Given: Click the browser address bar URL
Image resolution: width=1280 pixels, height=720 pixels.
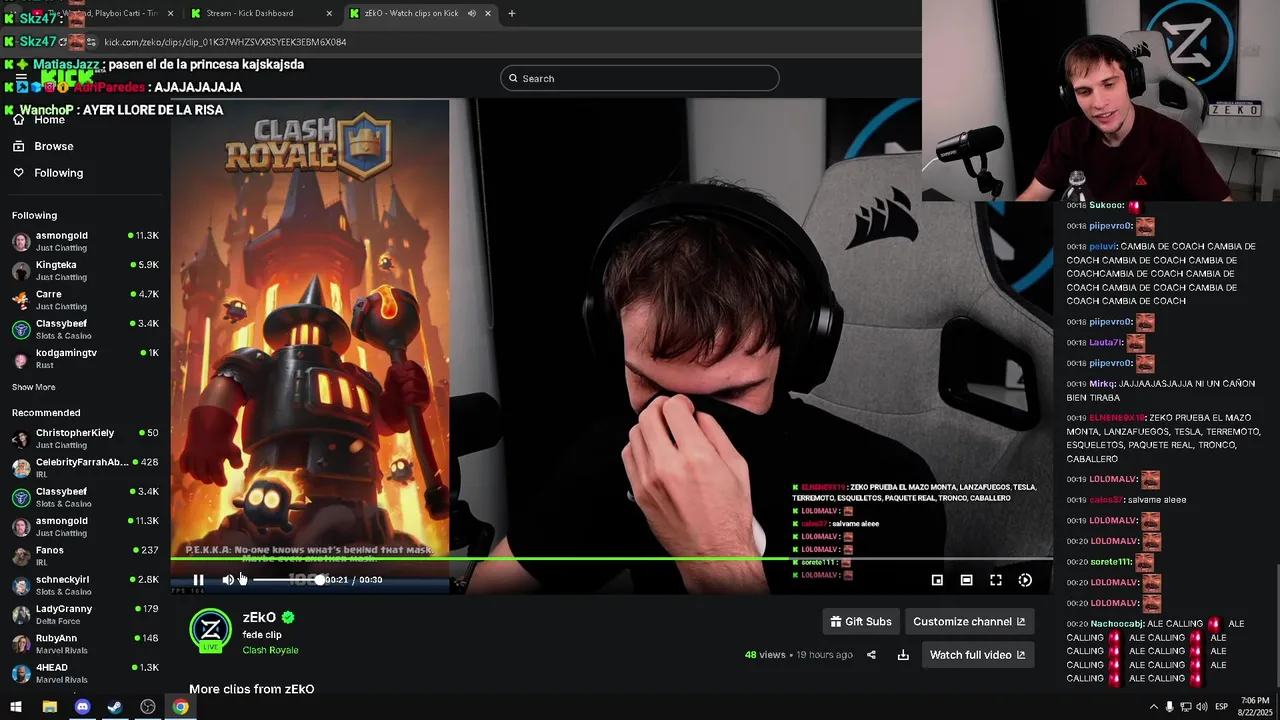Looking at the screenshot, I should pos(225,42).
